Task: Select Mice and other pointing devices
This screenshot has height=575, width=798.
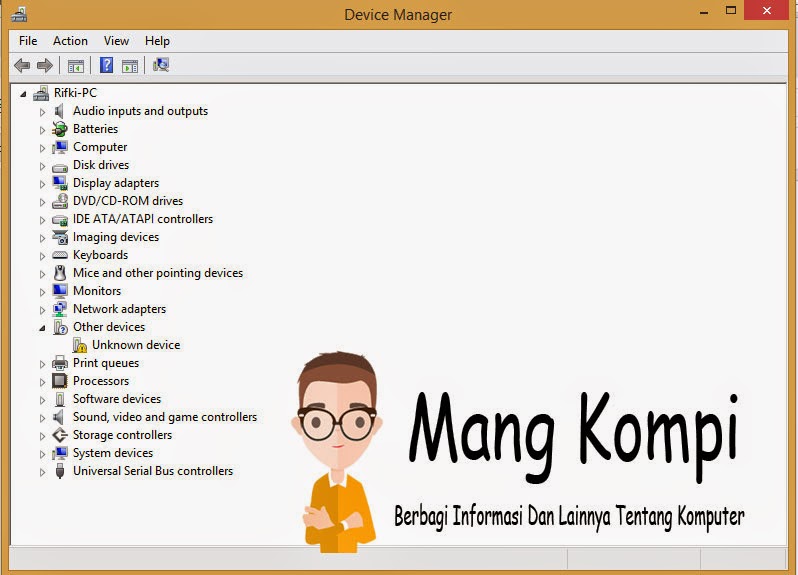Action: tap(158, 273)
